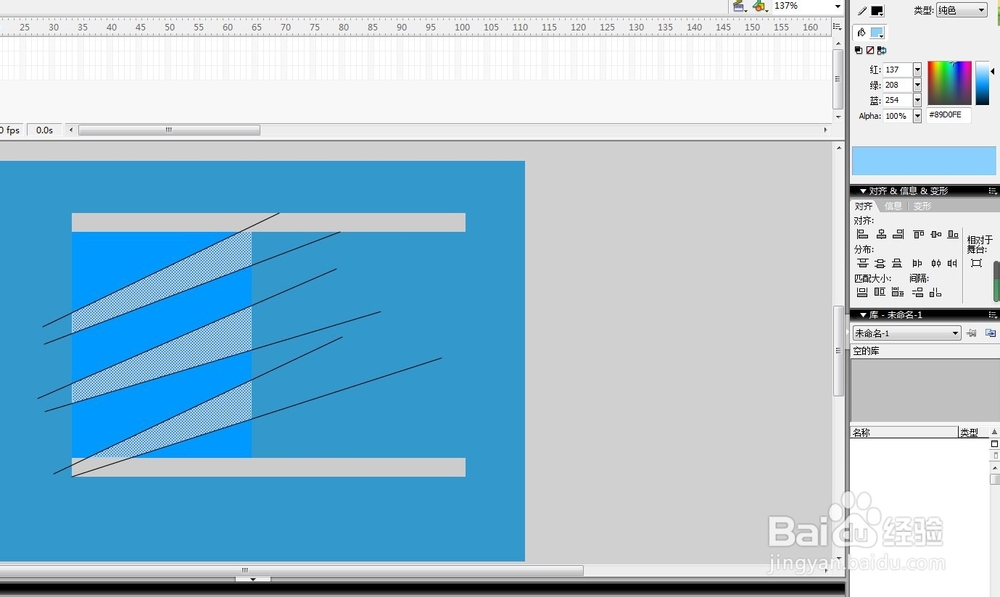The image size is (1000, 597).
Task: Open the color type 纯色 dropdown
Action: [962, 10]
